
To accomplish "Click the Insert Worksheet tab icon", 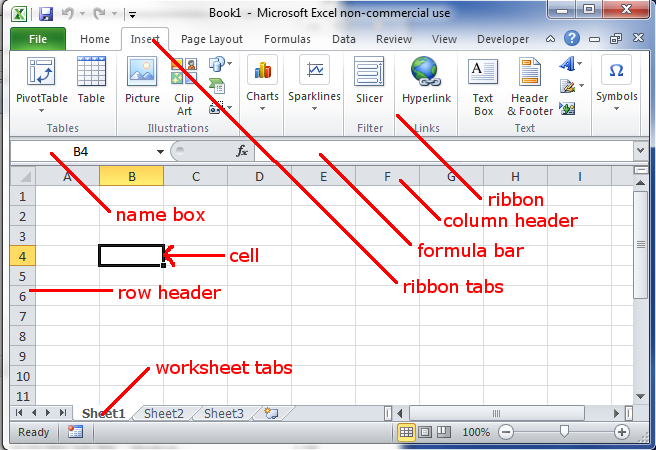I will [x=271, y=414].
